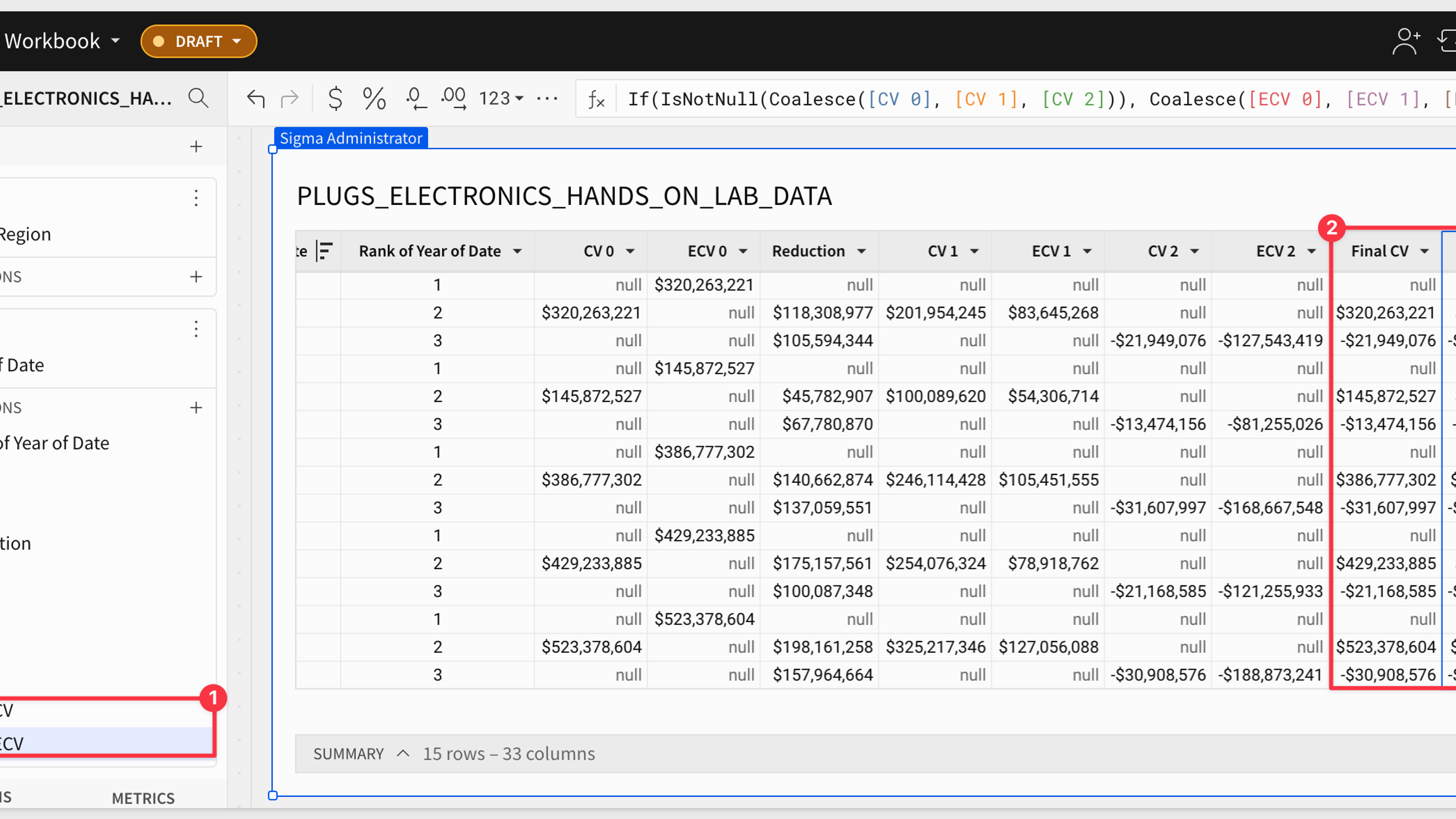This screenshot has width=1456, height=819.
Task: Open the 123 number format dropdown
Action: click(x=501, y=98)
